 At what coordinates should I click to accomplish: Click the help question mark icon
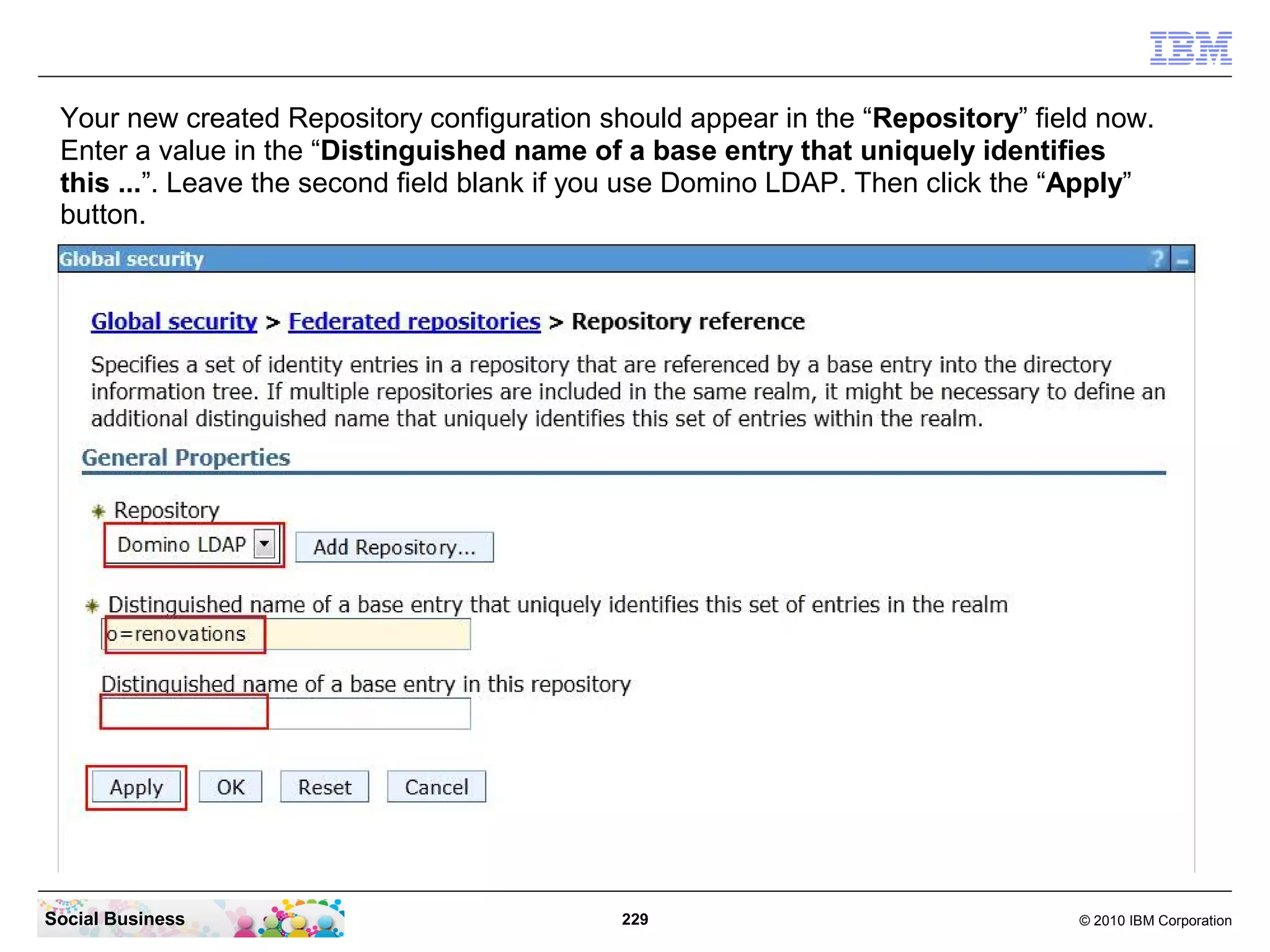pyautogui.click(x=1157, y=259)
